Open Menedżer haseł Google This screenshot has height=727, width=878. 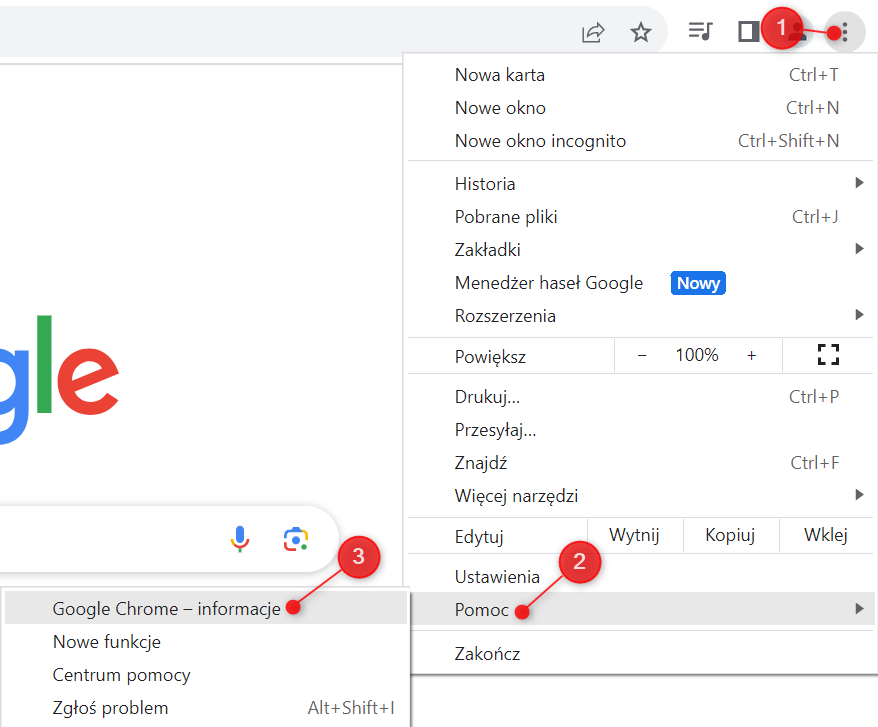(548, 283)
